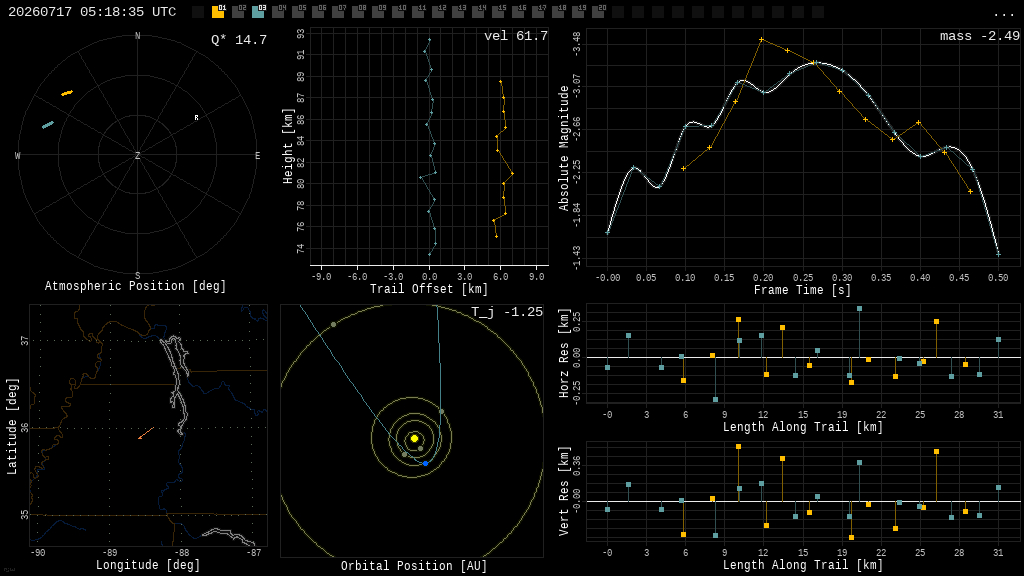The height and width of the screenshot is (576, 1024).
Task: Click the mass -2.49 readout
Action: pos(980,36)
